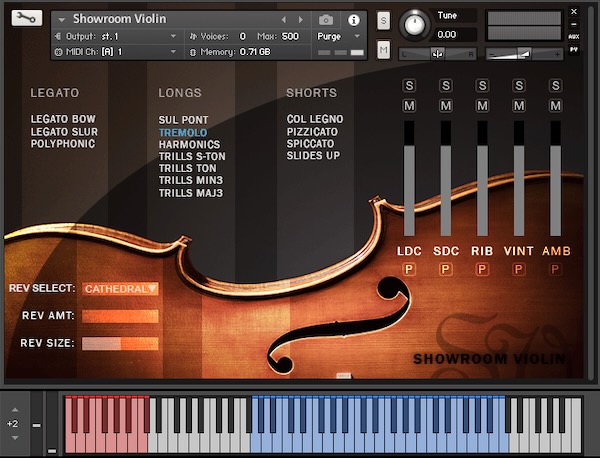Mute the RIB microphone channel

[482, 106]
